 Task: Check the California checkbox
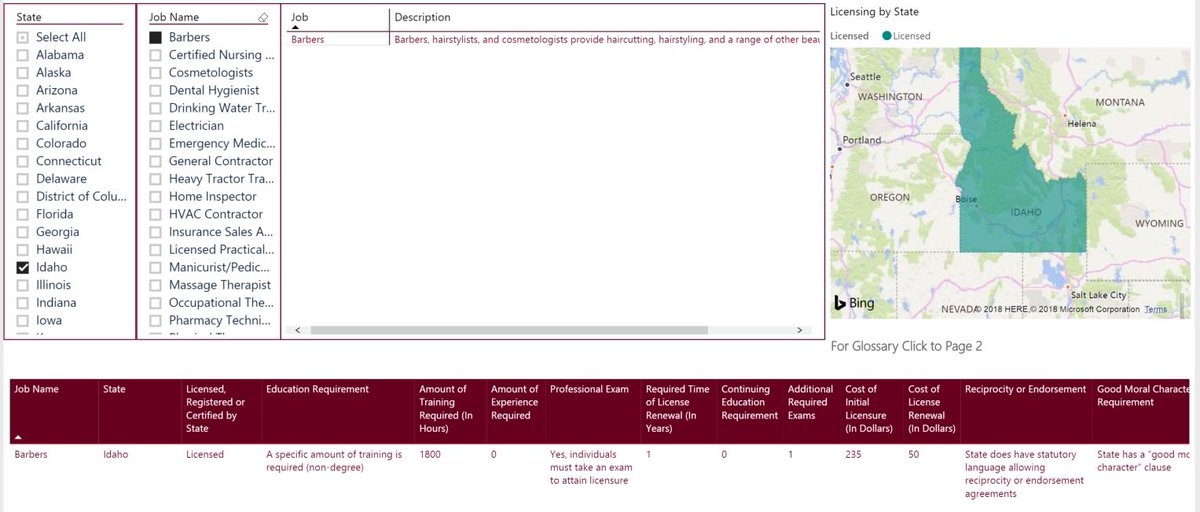23,126
